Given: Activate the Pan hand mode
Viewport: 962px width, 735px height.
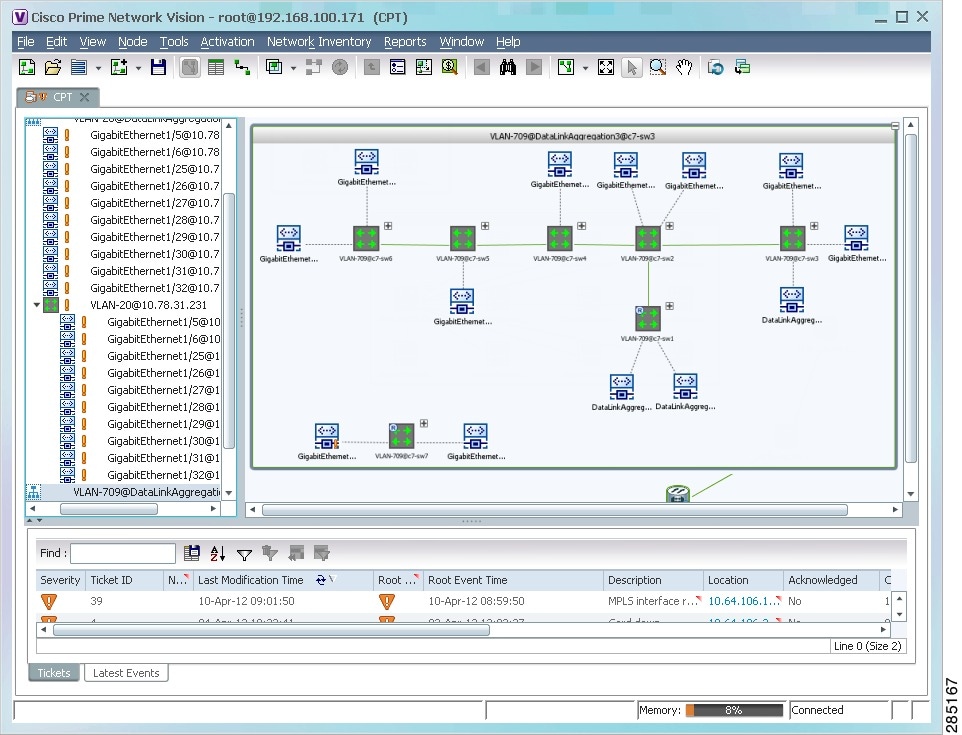Looking at the screenshot, I should (683, 67).
